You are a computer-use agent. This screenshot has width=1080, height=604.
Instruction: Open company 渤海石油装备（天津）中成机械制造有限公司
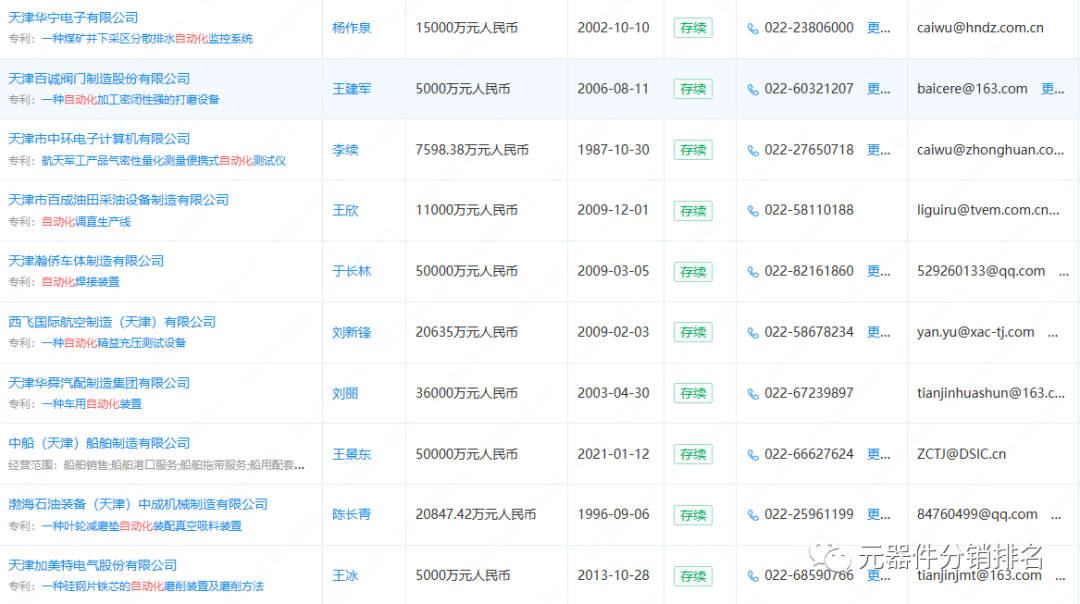pos(138,505)
